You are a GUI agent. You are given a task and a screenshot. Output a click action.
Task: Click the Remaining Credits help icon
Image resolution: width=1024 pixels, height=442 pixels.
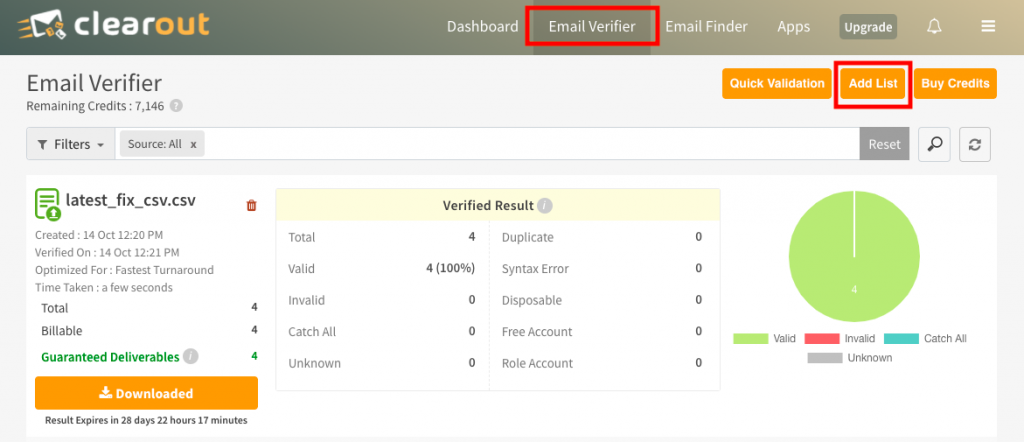[x=176, y=106]
